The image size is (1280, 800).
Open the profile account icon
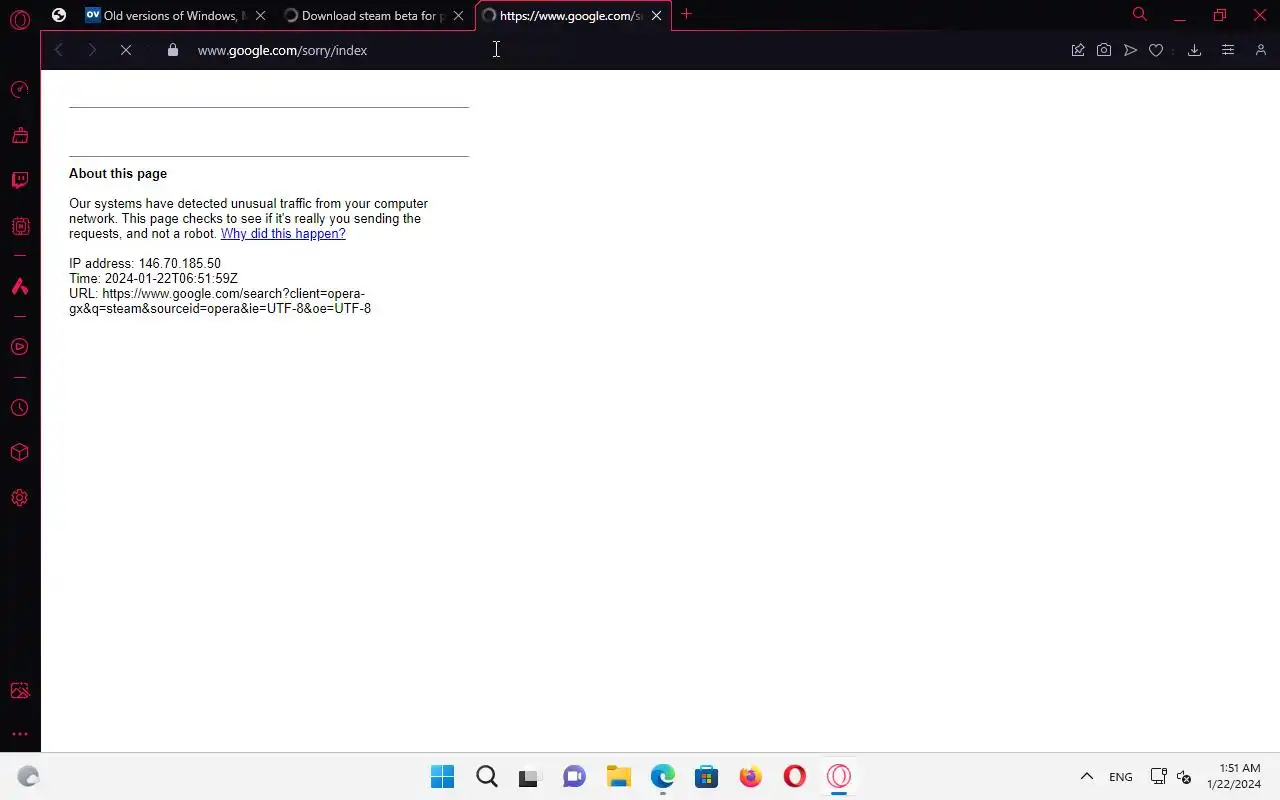click(x=1260, y=50)
